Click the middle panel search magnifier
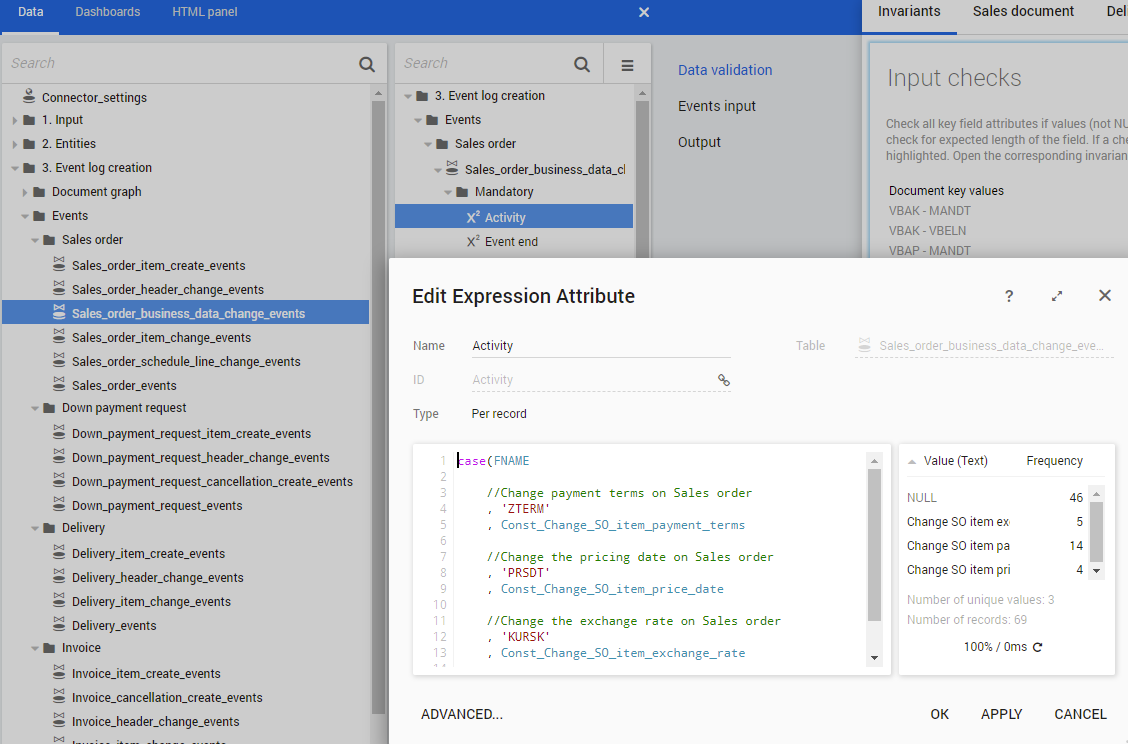 click(x=582, y=65)
